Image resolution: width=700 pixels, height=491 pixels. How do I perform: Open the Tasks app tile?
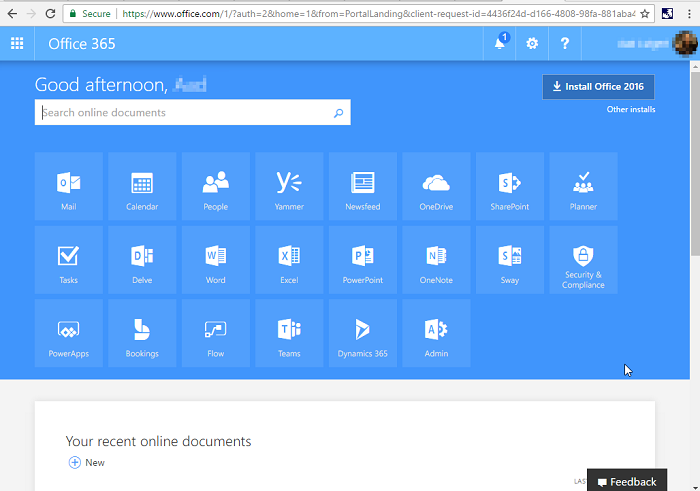click(69, 260)
